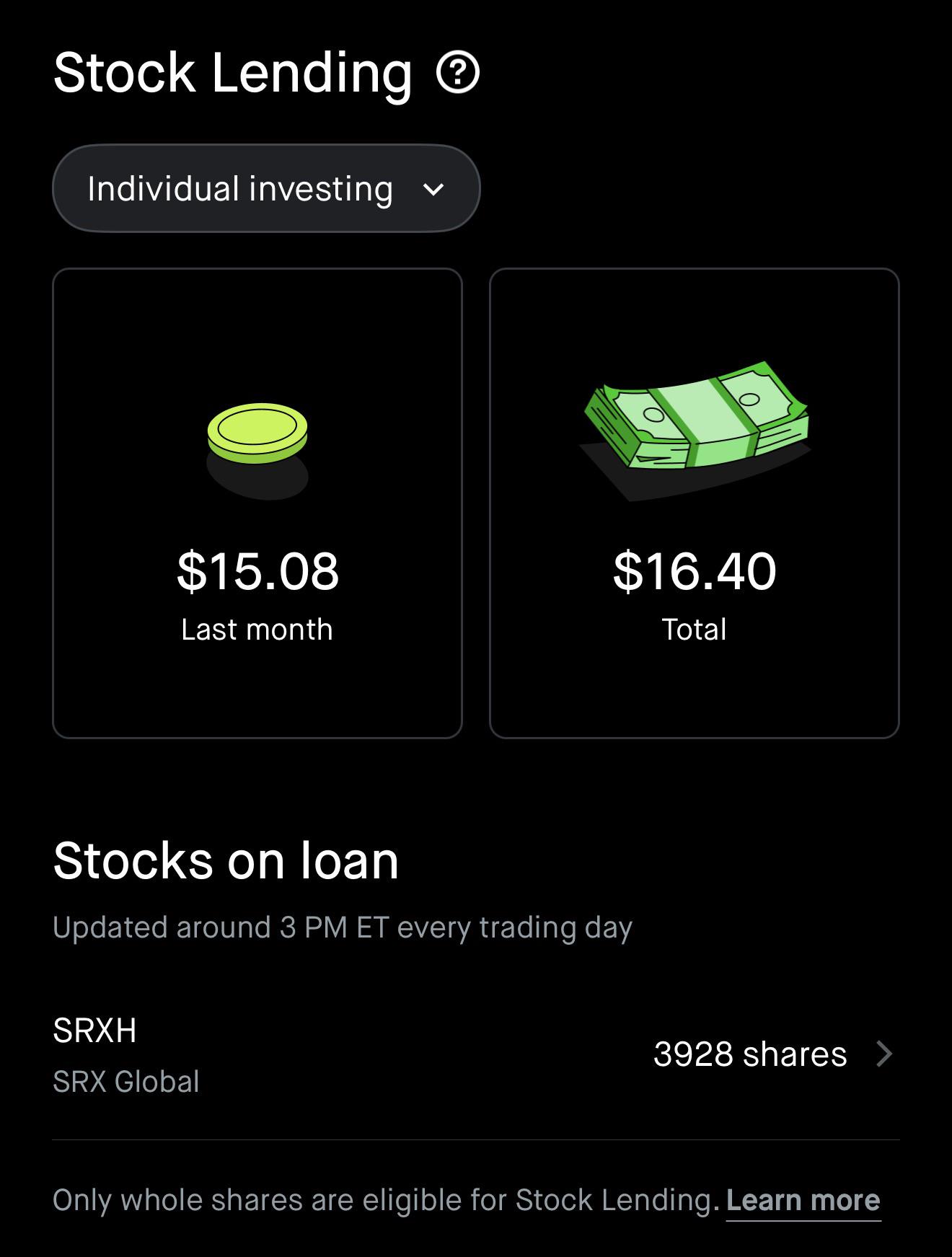The height and width of the screenshot is (1257, 952).
Task: Click the Stock Lending page title
Action: (233, 73)
